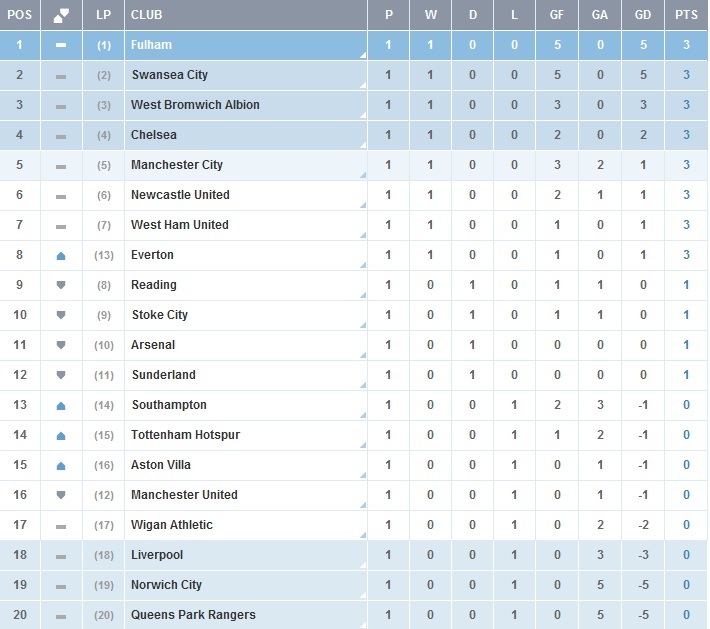The height and width of the screenshot is (629, 710).
Task: Expand the Liverpool row corner triangle
Action: tap(363, 565)
